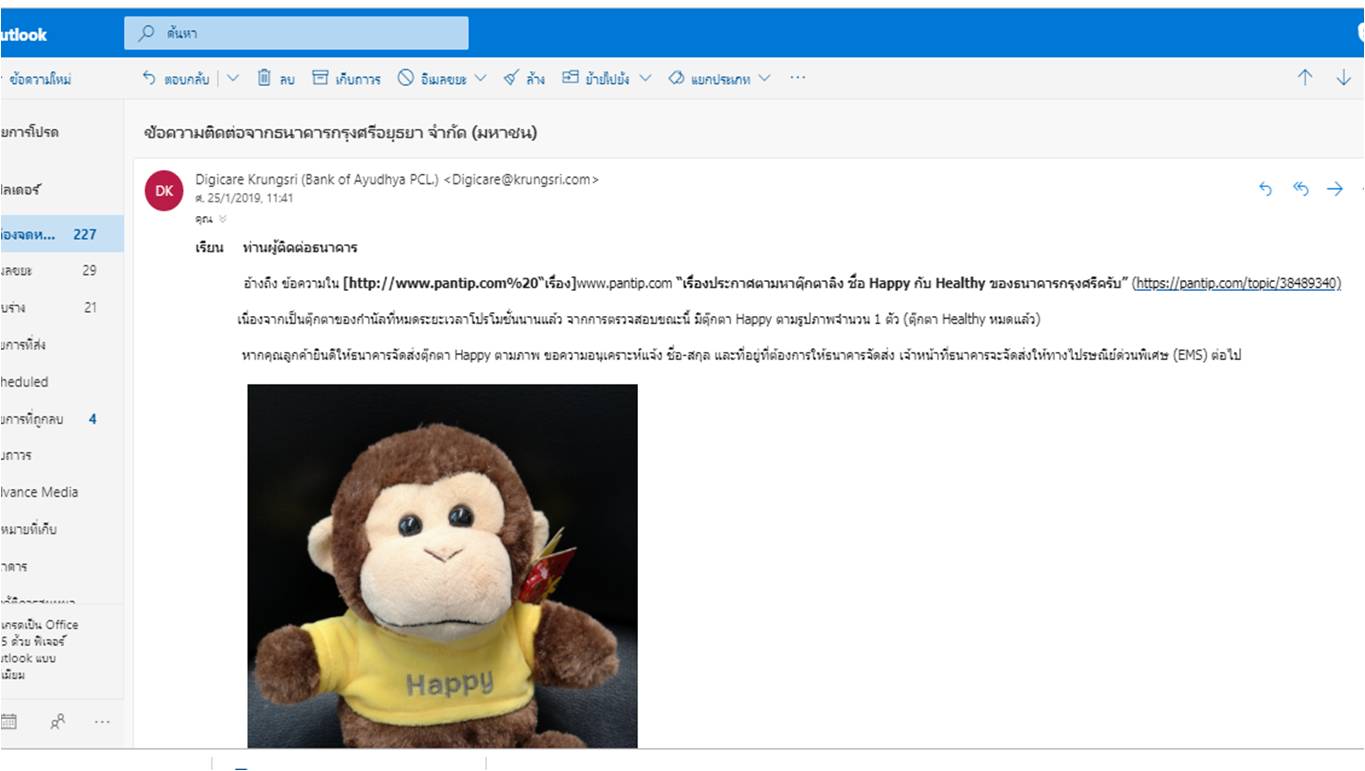Open the bottom-left more apps ellipsis
The height and width of the screenshot is (771, 1365).
point(102,721)
